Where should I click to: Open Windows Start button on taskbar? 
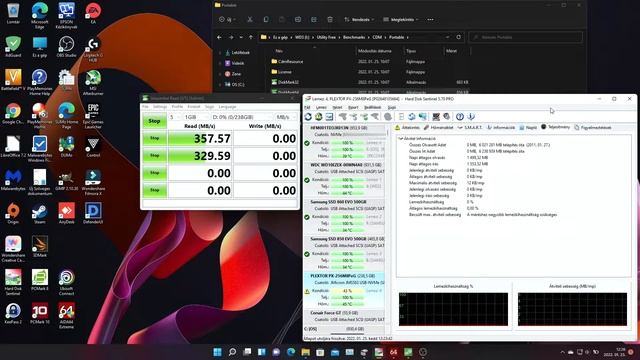click(x=218, y=352)
